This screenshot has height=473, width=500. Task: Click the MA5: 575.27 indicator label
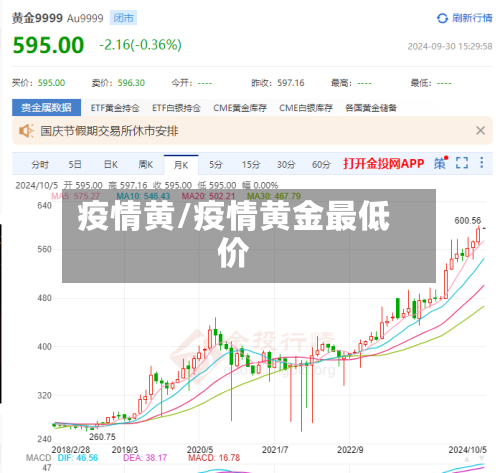click(75, 196)
